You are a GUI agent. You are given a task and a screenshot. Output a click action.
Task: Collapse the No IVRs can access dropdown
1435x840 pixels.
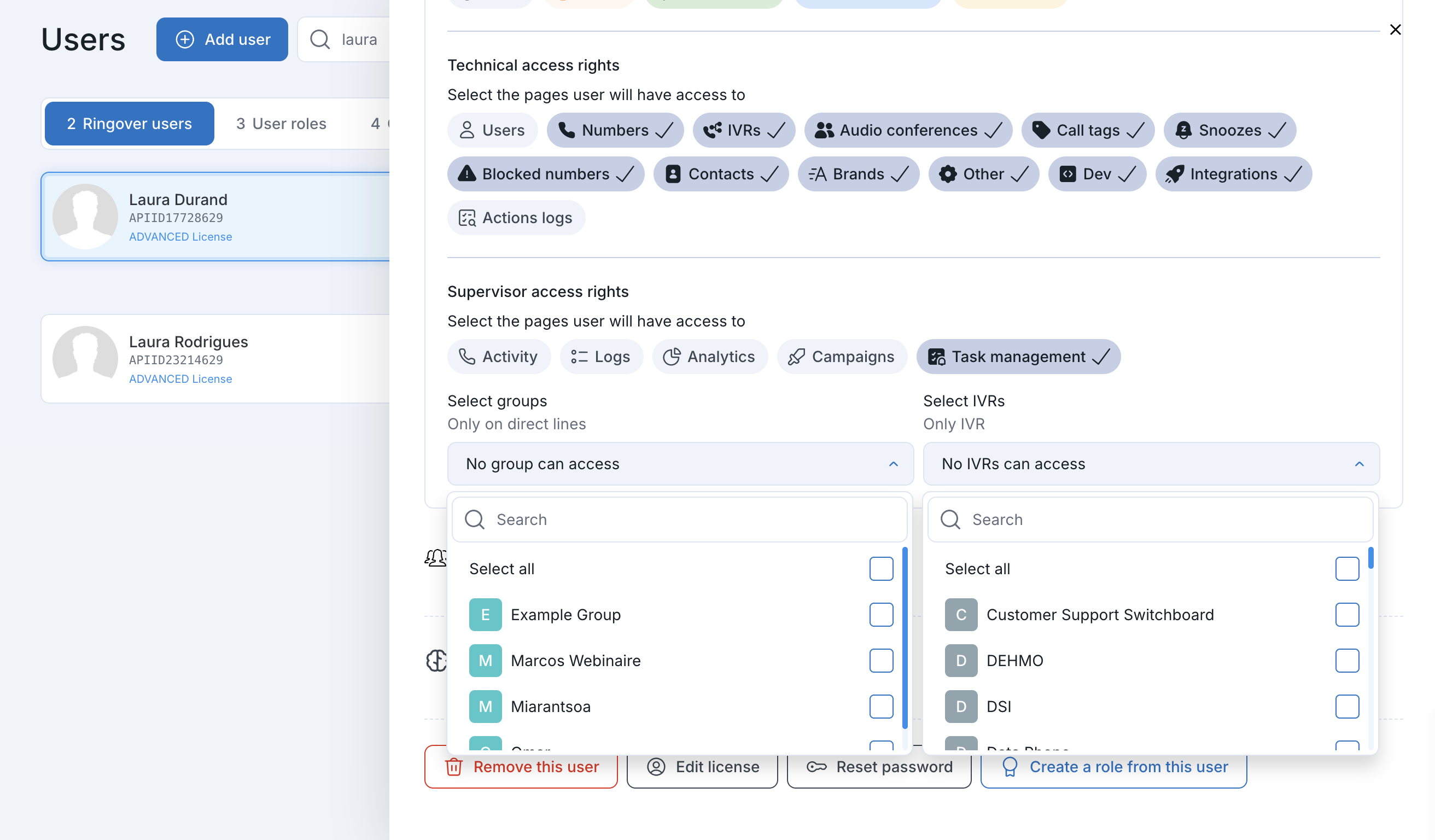click(x=1151, y=464)
